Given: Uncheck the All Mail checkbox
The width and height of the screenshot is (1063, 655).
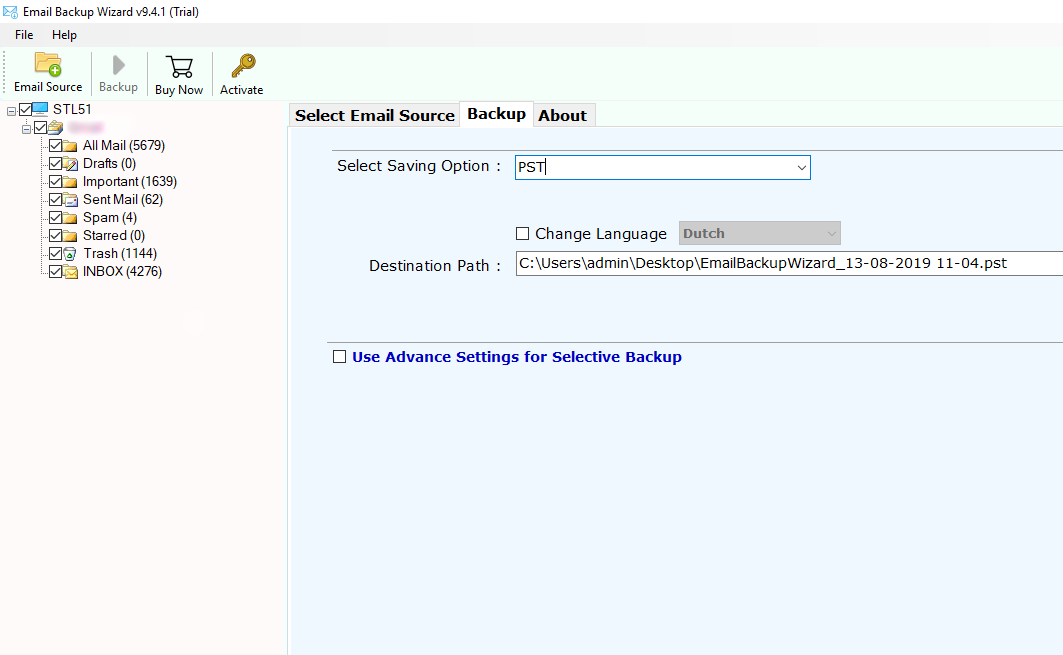Looking at the screenshot, I should click(56, 145).
